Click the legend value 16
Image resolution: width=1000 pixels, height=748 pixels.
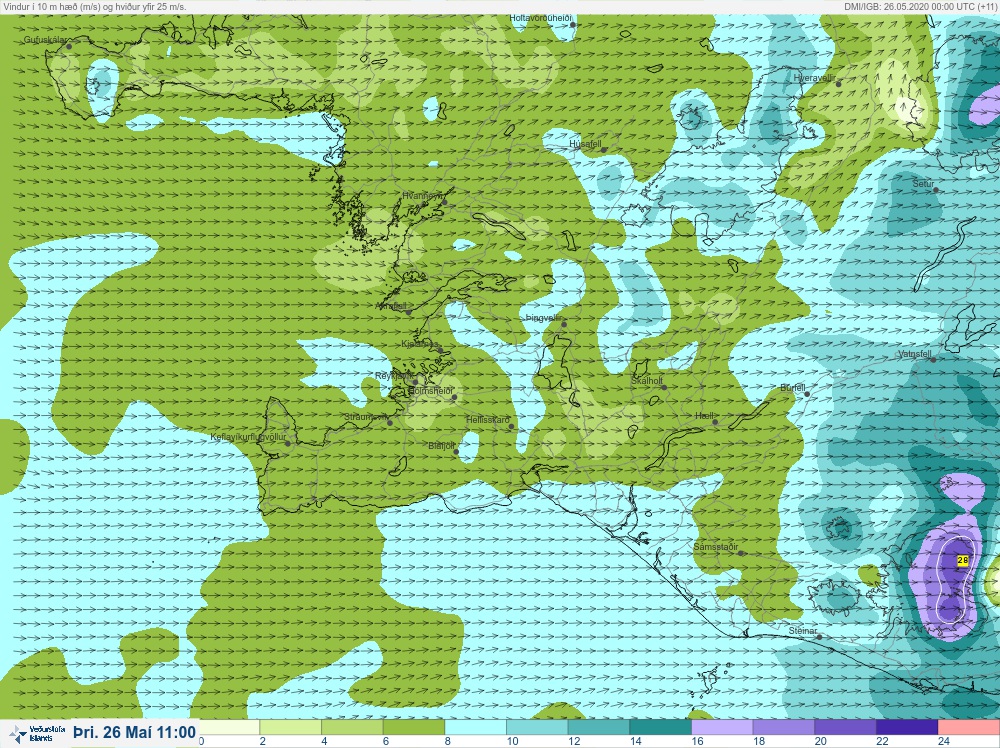[696, 741]
